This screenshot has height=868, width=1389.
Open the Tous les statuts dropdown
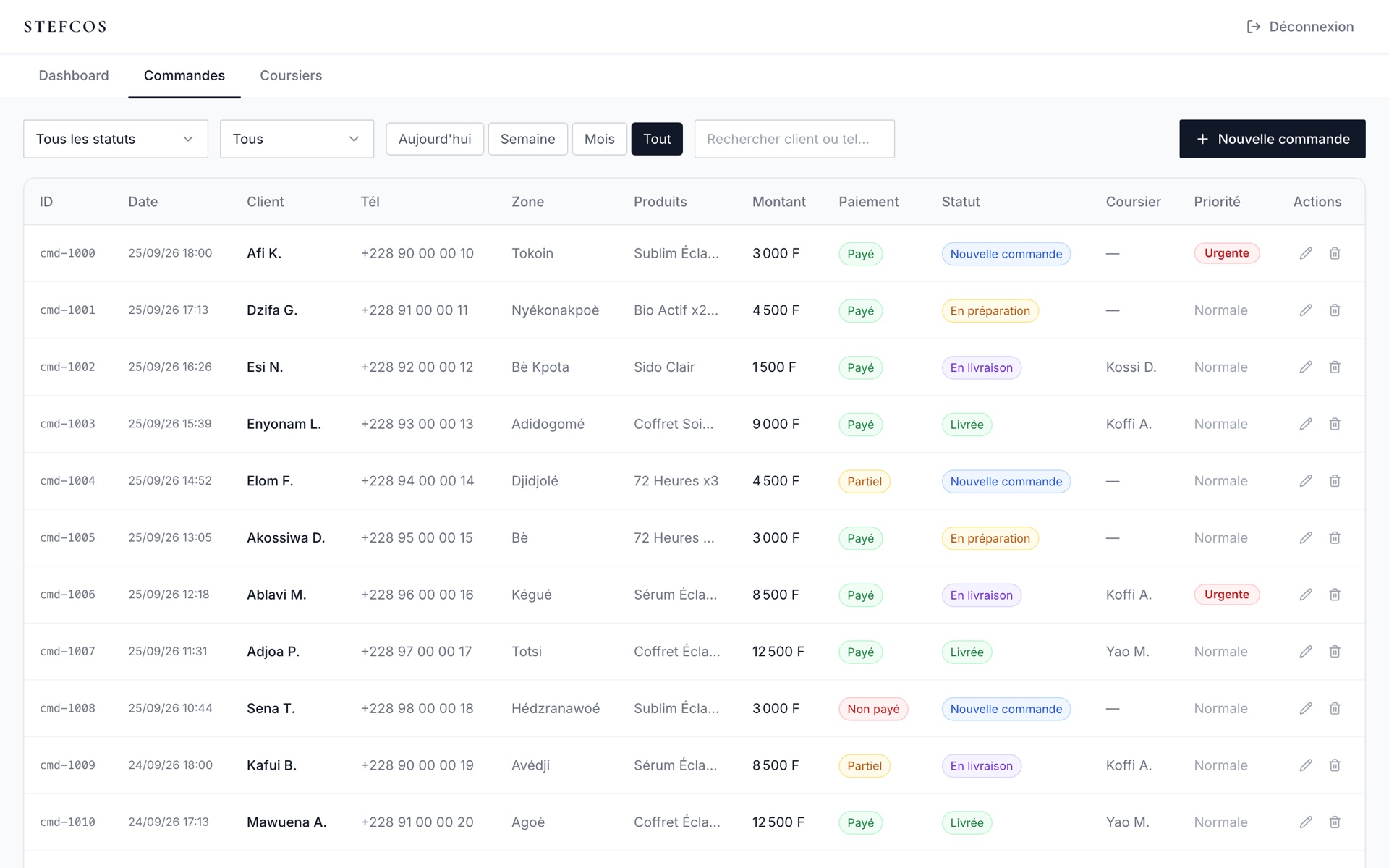[x=116, y=139]
